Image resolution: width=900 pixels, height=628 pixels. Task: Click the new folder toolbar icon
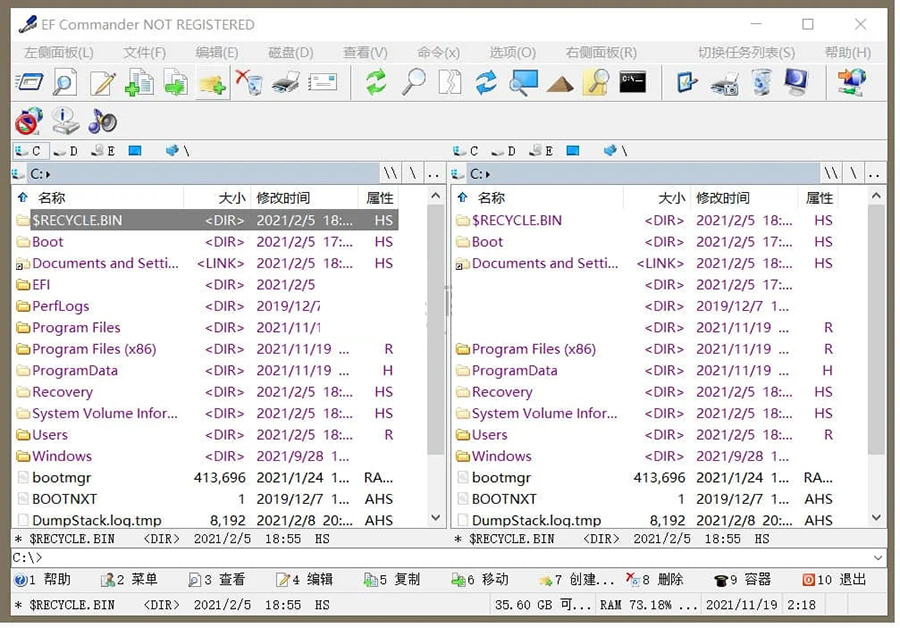pos(212,83)
